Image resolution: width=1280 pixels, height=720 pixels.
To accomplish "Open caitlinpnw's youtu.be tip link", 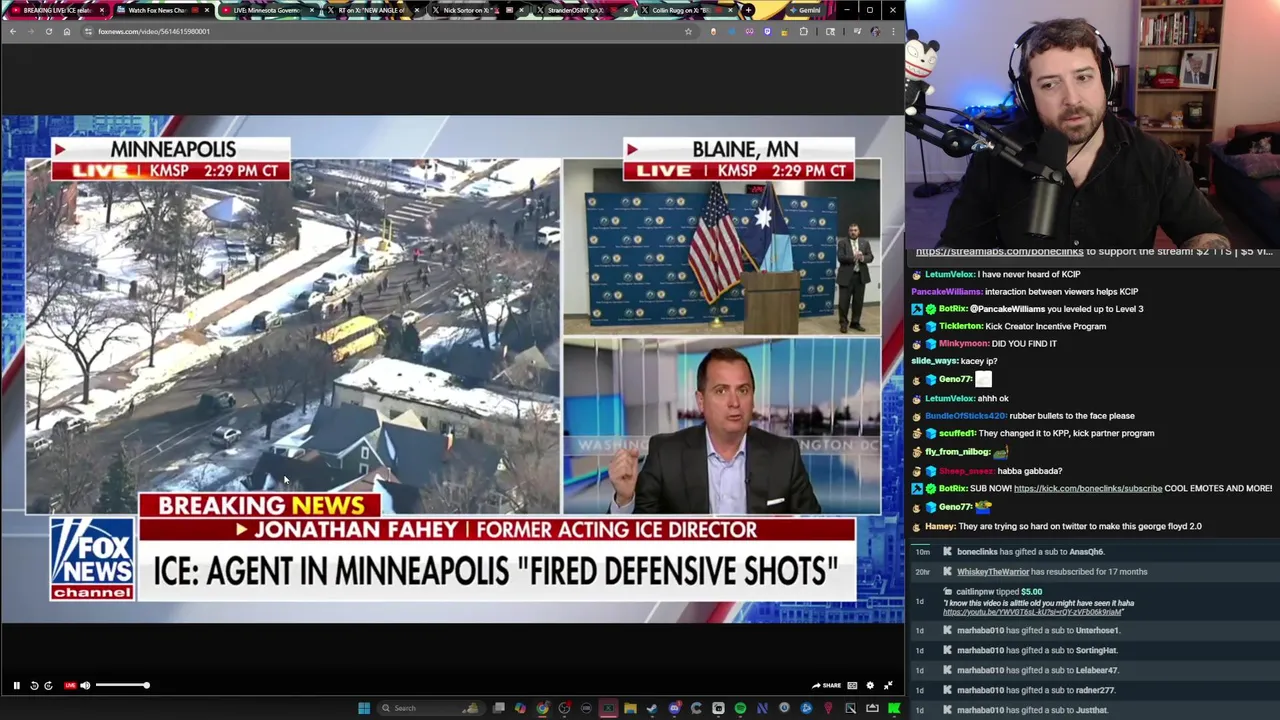I will [1033, 612].
